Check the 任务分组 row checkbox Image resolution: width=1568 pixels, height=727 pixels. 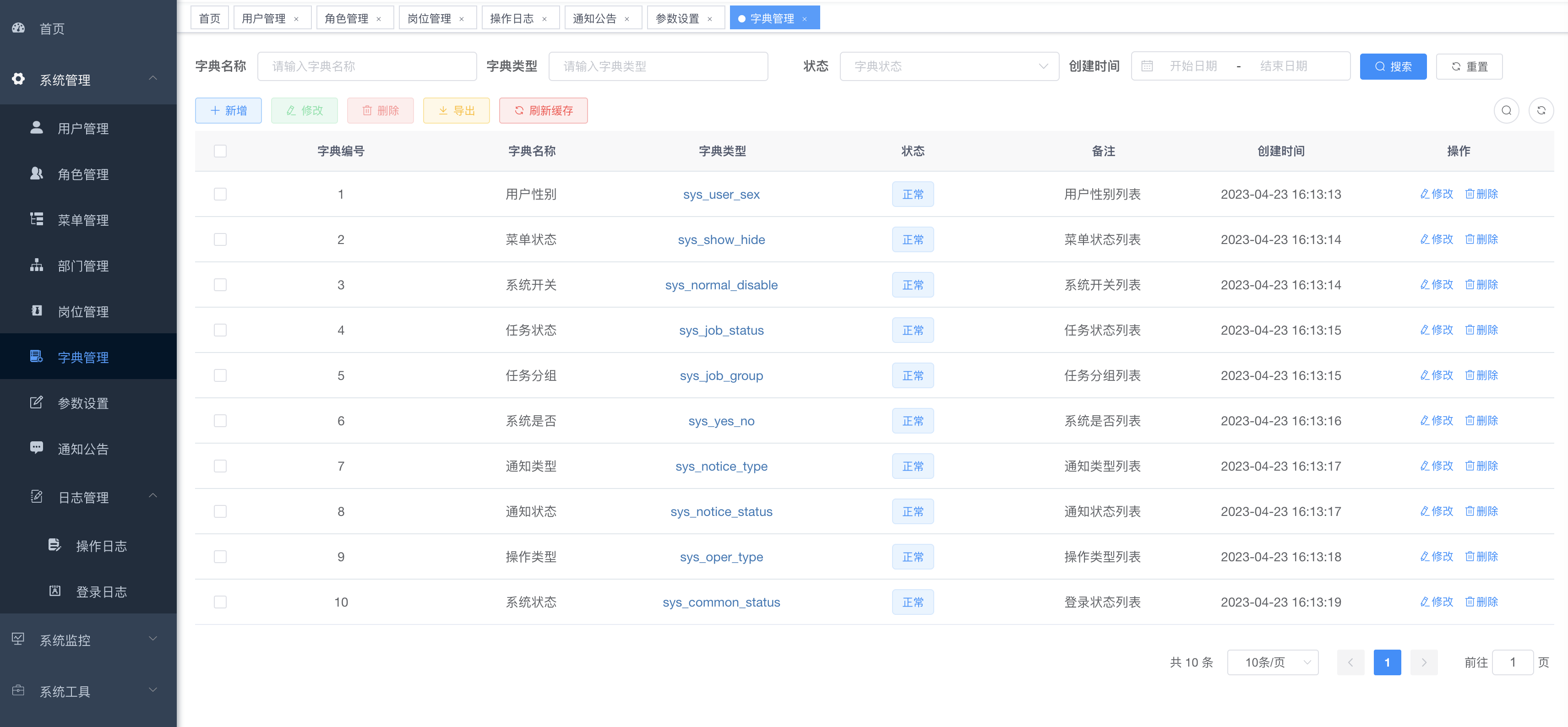220,375
